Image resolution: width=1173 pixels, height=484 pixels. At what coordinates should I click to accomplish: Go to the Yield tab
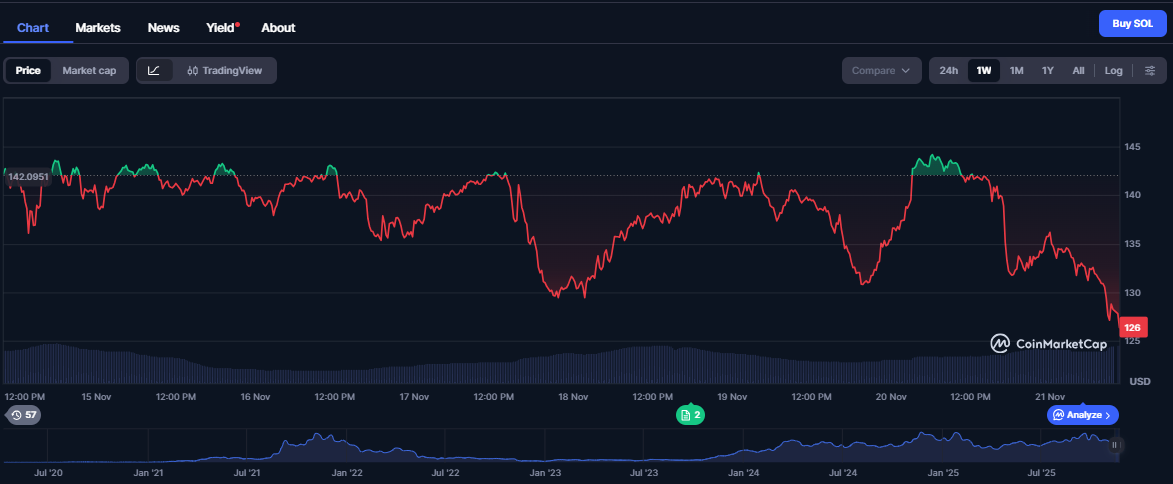[x=220, y=27]
